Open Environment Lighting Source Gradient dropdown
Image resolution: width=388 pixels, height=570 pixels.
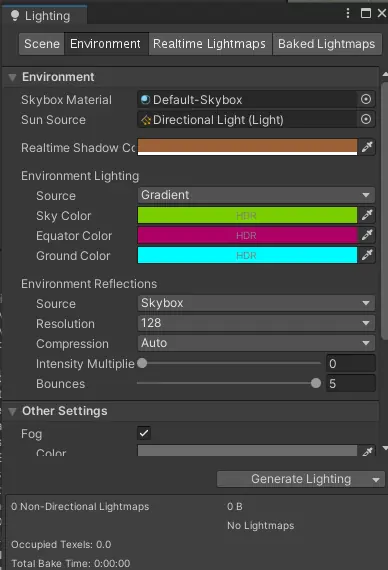[x=256, y=195]
